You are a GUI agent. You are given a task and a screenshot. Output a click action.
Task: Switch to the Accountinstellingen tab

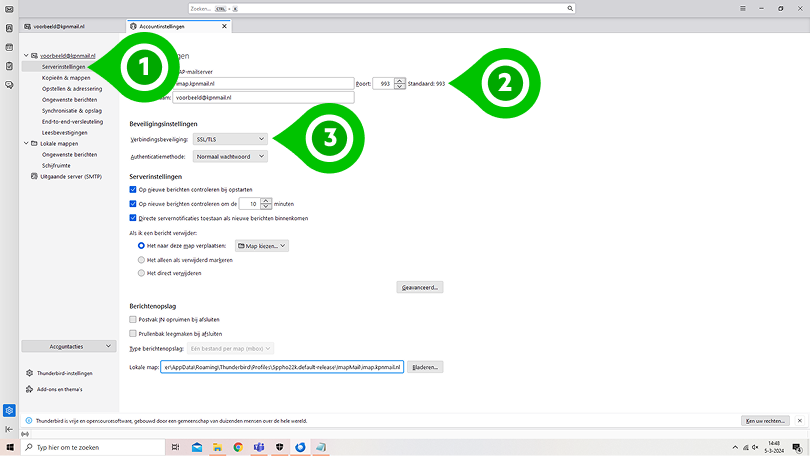point(179,26)
